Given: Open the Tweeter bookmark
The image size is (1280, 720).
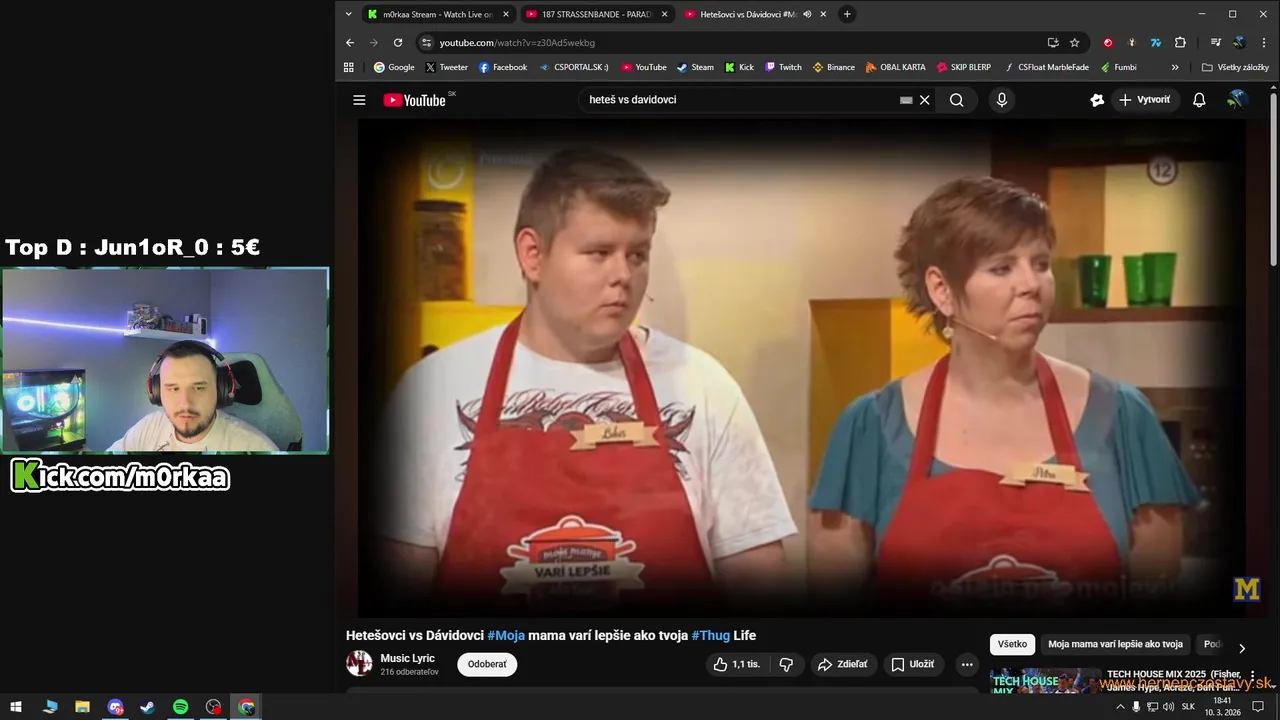Looking at the screenshot, I should [x=446, y=67].
